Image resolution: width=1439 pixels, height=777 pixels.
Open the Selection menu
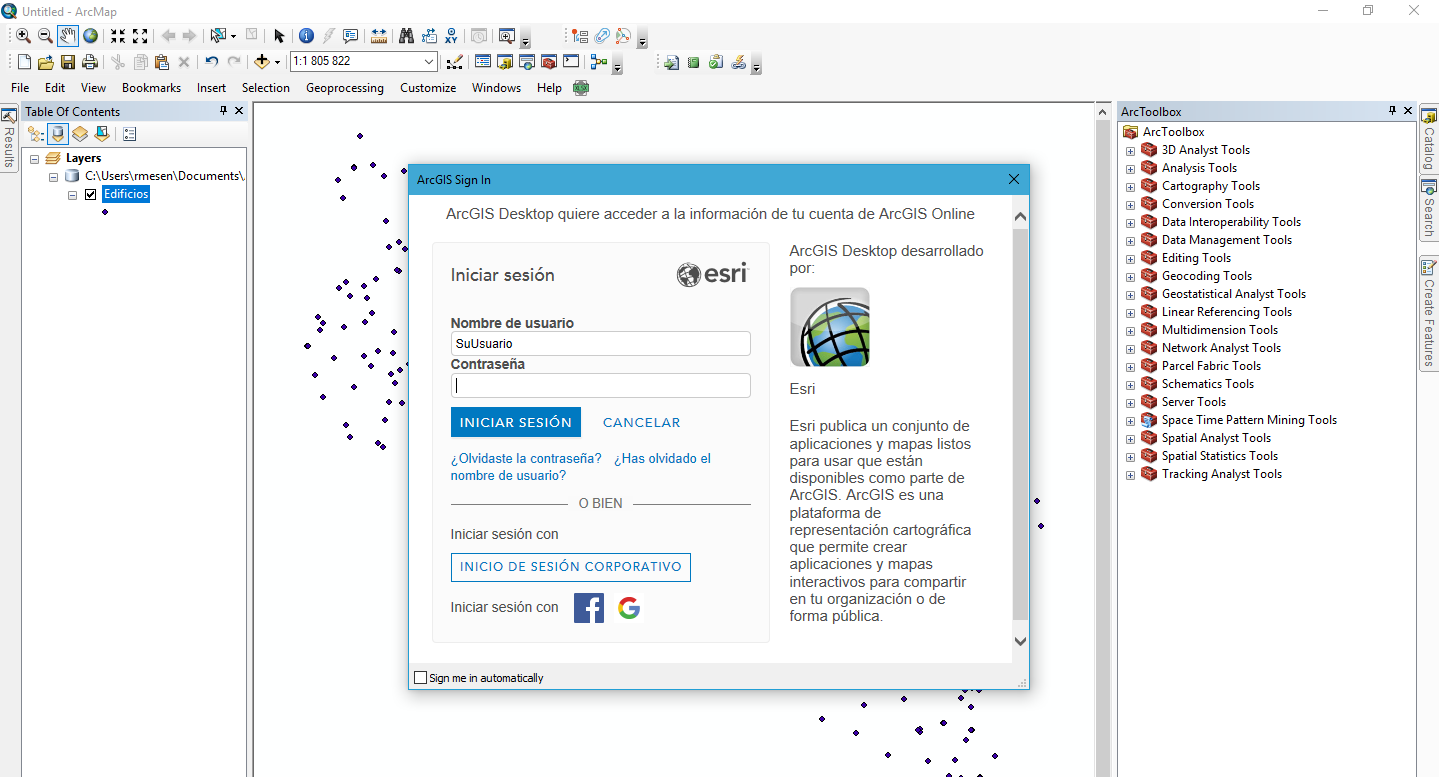pyautogui.click(x=266, y=88)
